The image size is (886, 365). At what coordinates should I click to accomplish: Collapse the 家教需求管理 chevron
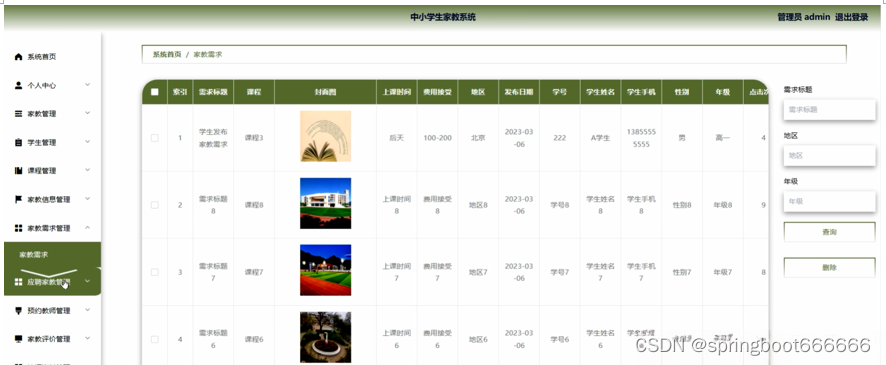pos(88,228)
